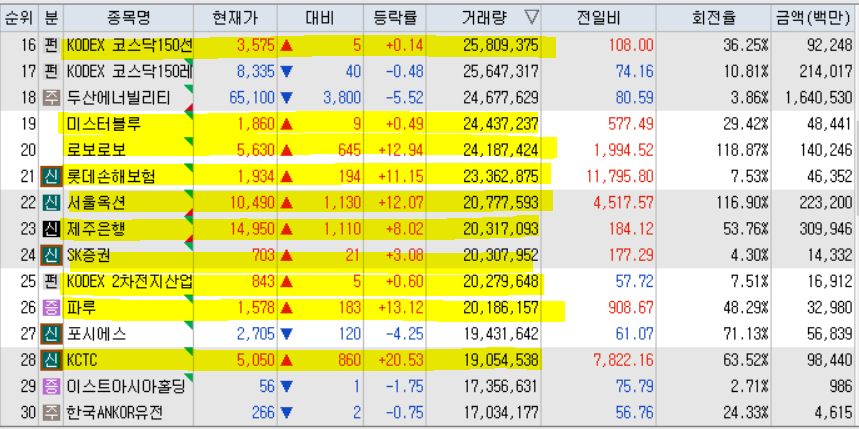Click the +20.53 change rate cell
The height and width of the screenshot is (429, 859).
coord(400,361)
